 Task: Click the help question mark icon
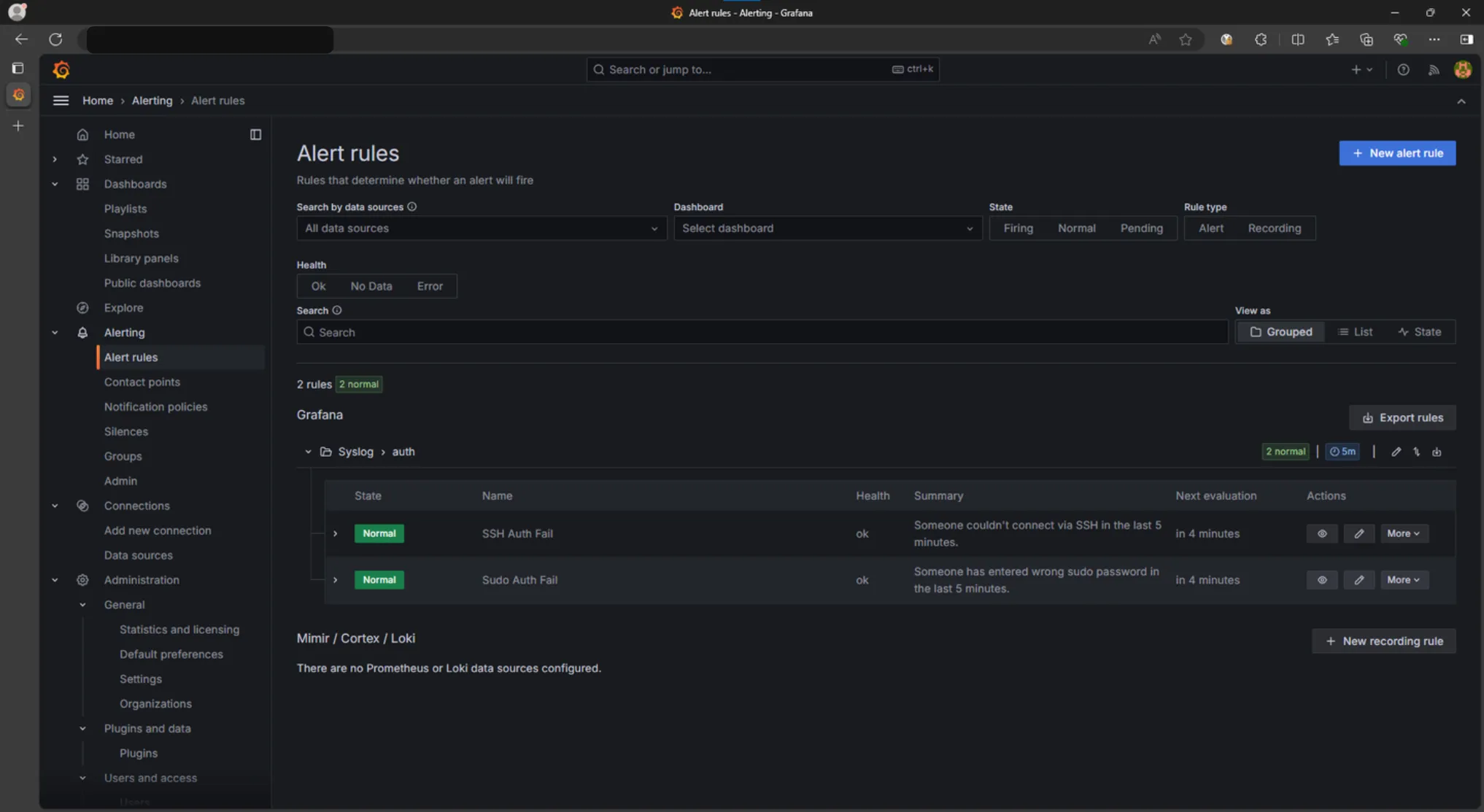[1403, 69]
